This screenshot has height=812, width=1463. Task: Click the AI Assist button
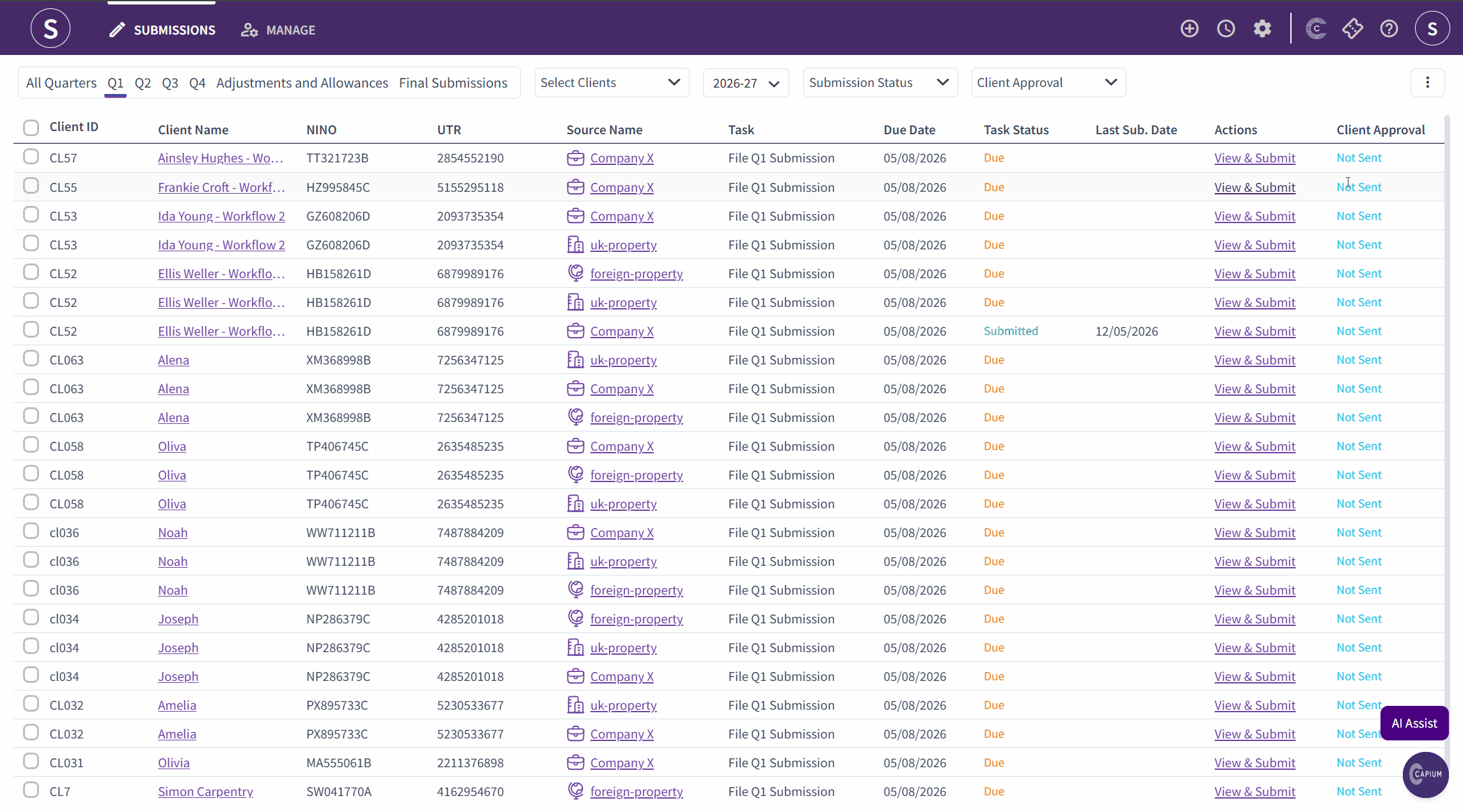pyautogui.click(x=1414, y=723)
